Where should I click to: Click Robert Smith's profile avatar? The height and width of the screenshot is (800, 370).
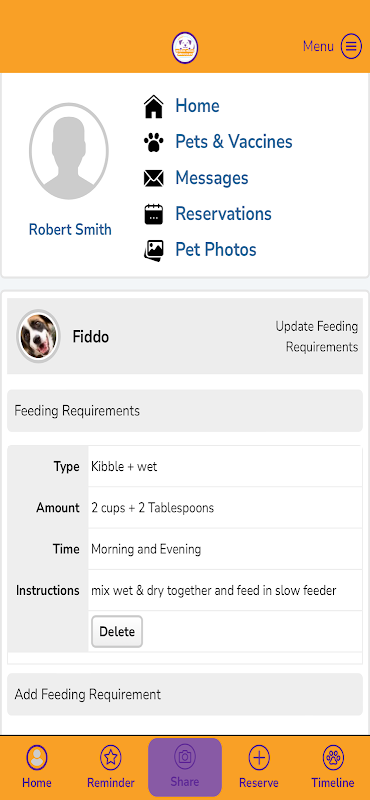tap(69, 151)
